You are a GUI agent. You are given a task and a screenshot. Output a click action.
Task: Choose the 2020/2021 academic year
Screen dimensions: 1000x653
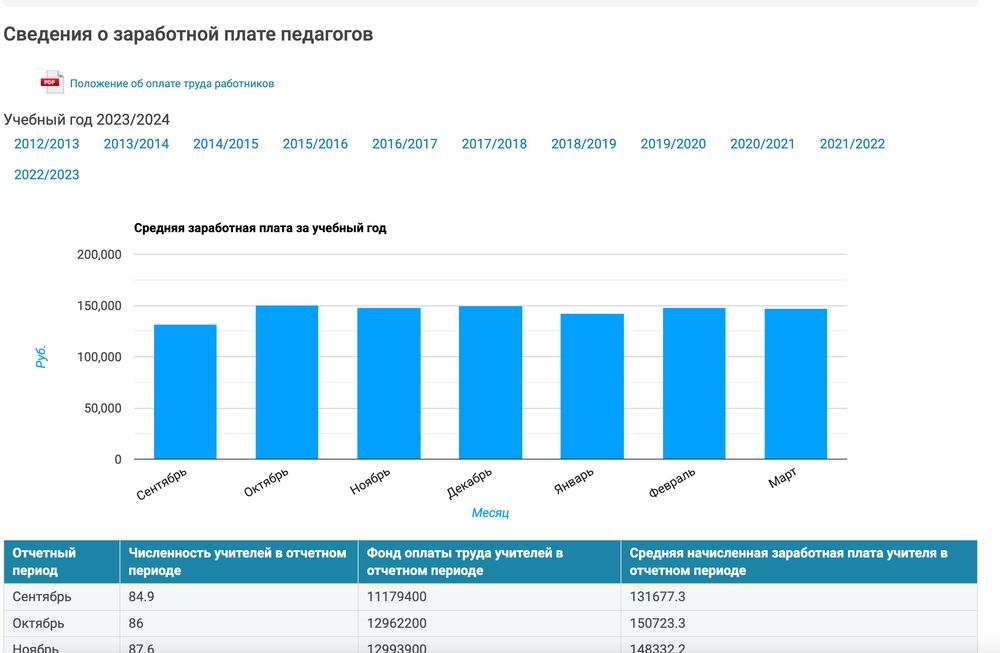pos(763,144)
